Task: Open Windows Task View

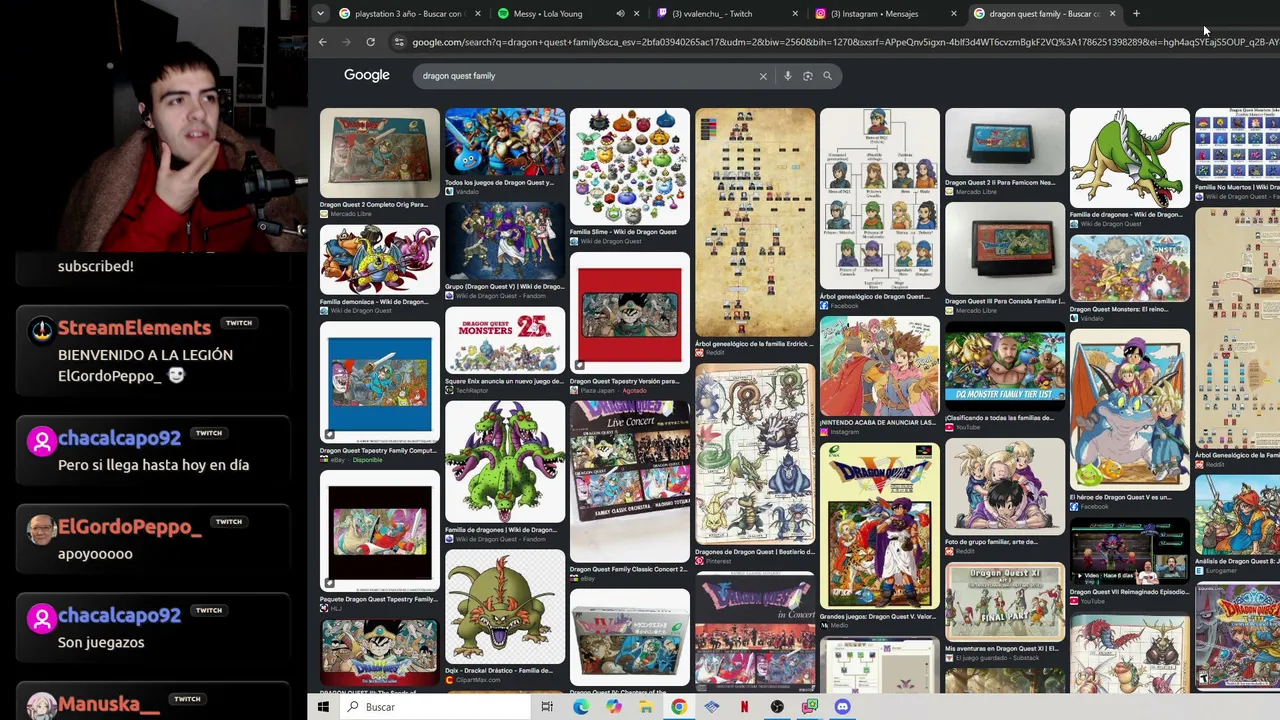Action: pos(547,707)
